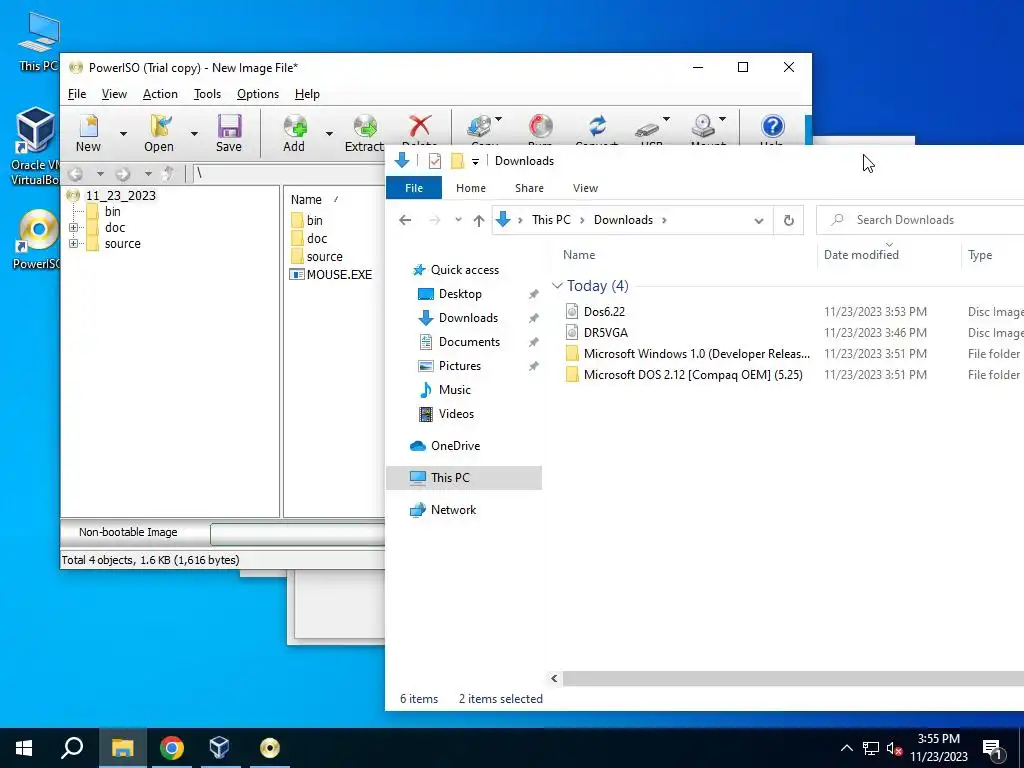Select bin folder in PowerISO tree
The image size is (1024, 768).
(x=112, y=212)
